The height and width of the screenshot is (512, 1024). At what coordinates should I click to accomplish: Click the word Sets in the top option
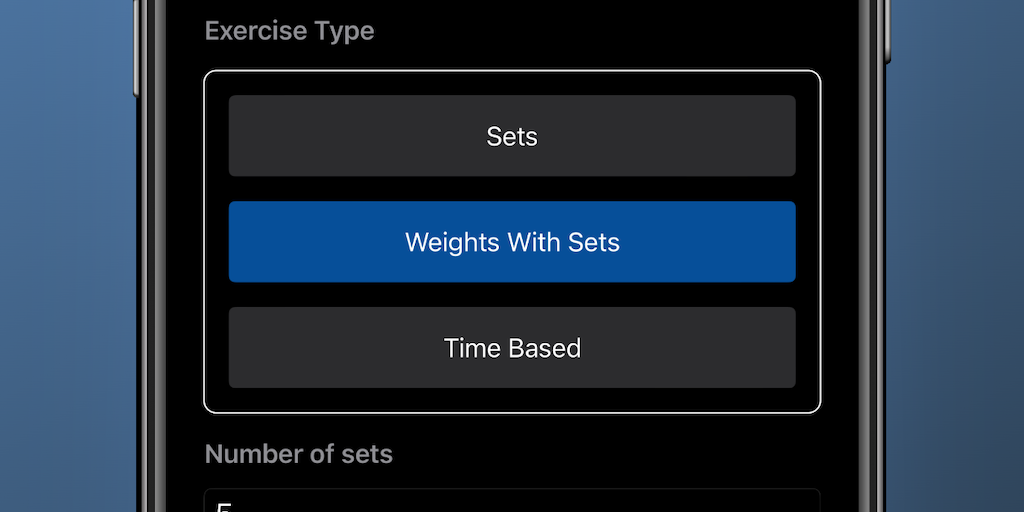point(512,136)
